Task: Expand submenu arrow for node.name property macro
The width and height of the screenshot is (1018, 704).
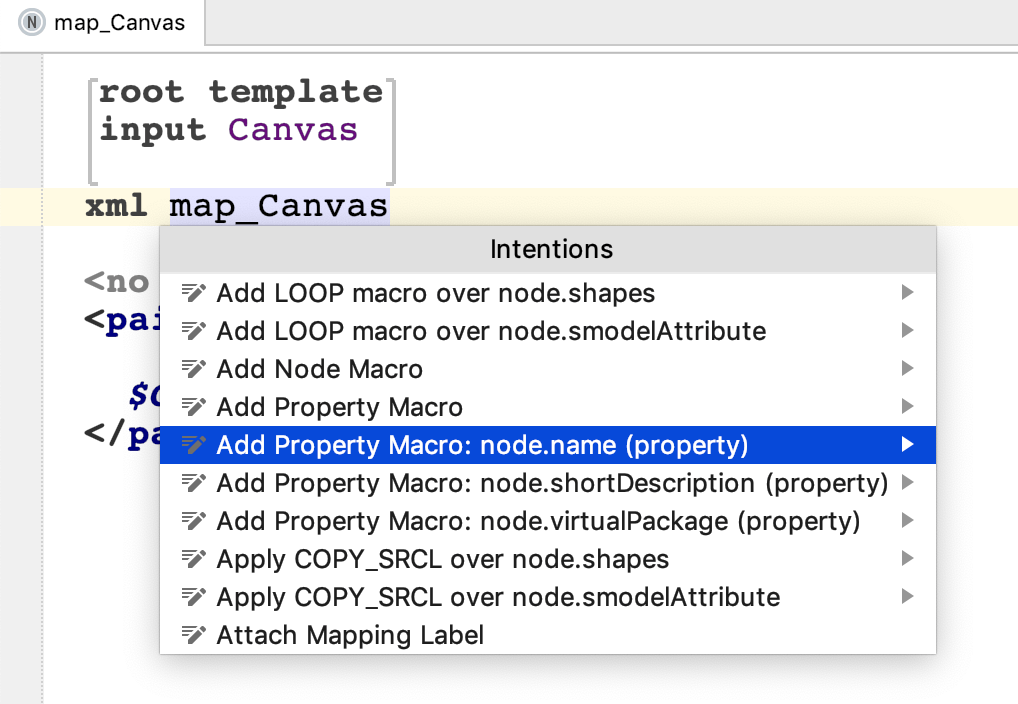Action: click(x=907, y=445)
